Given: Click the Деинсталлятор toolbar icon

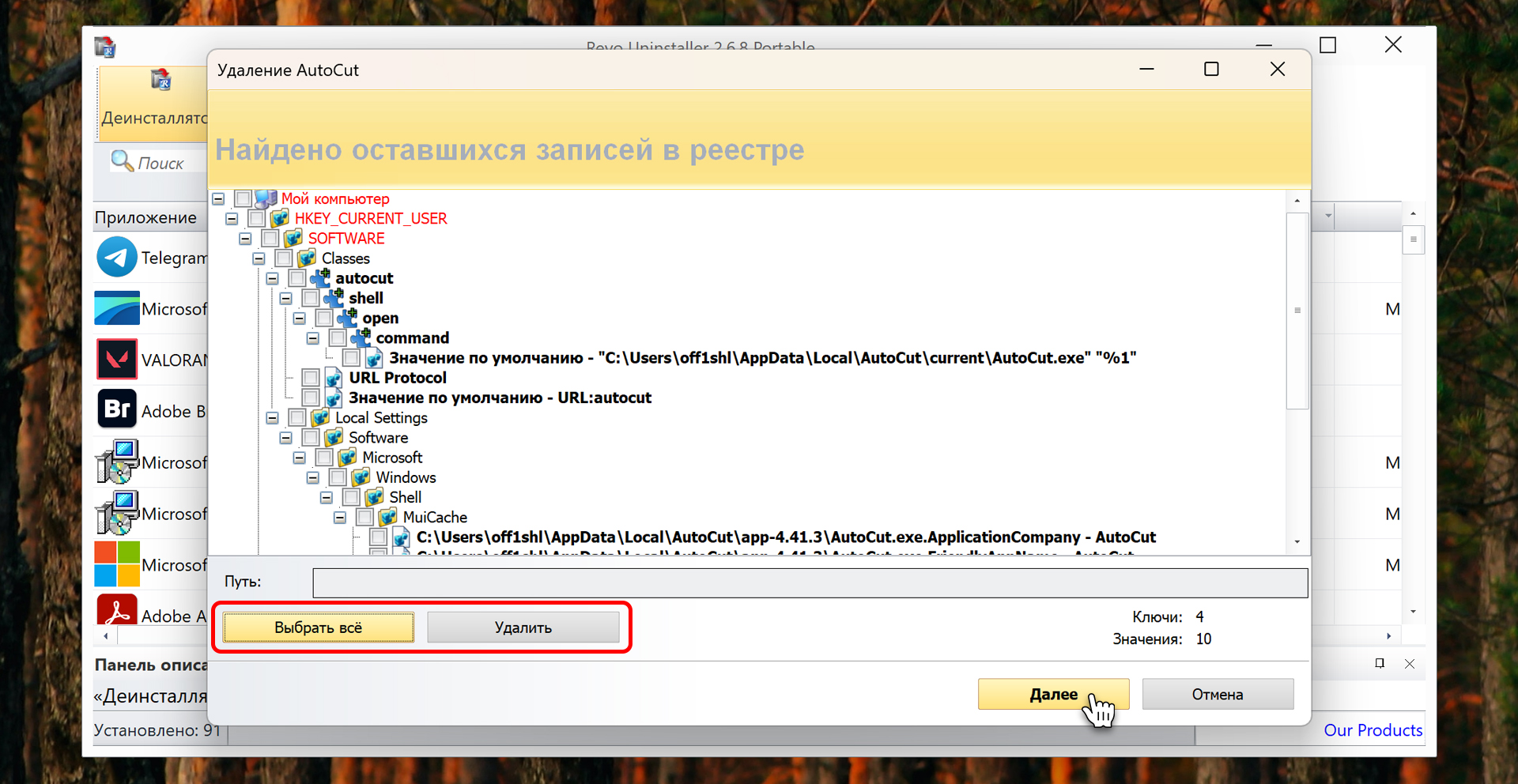Looking at the screenshot, I should click(x=160, y=81).
